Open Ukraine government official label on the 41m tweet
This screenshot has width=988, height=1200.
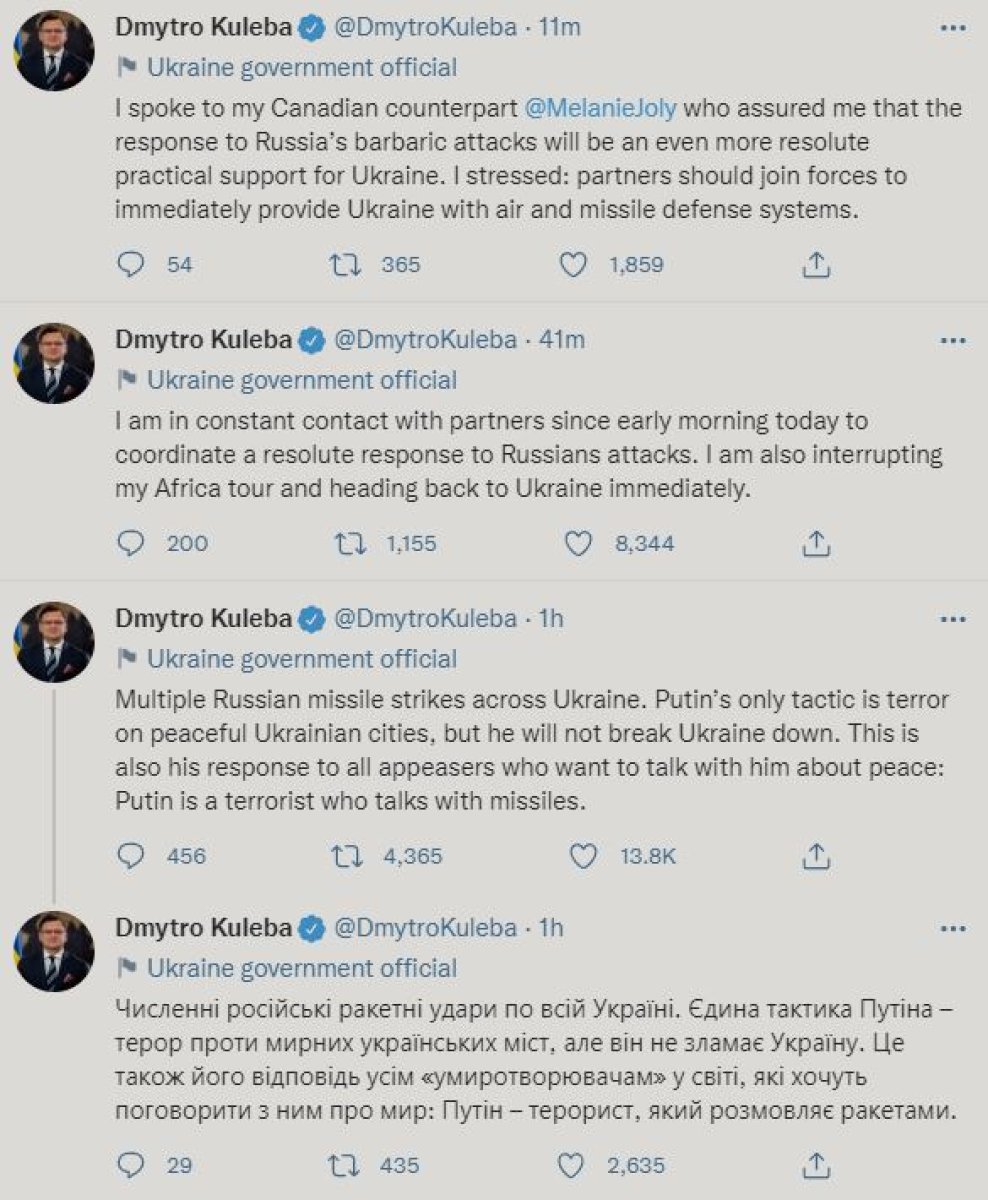coord(302,380)
